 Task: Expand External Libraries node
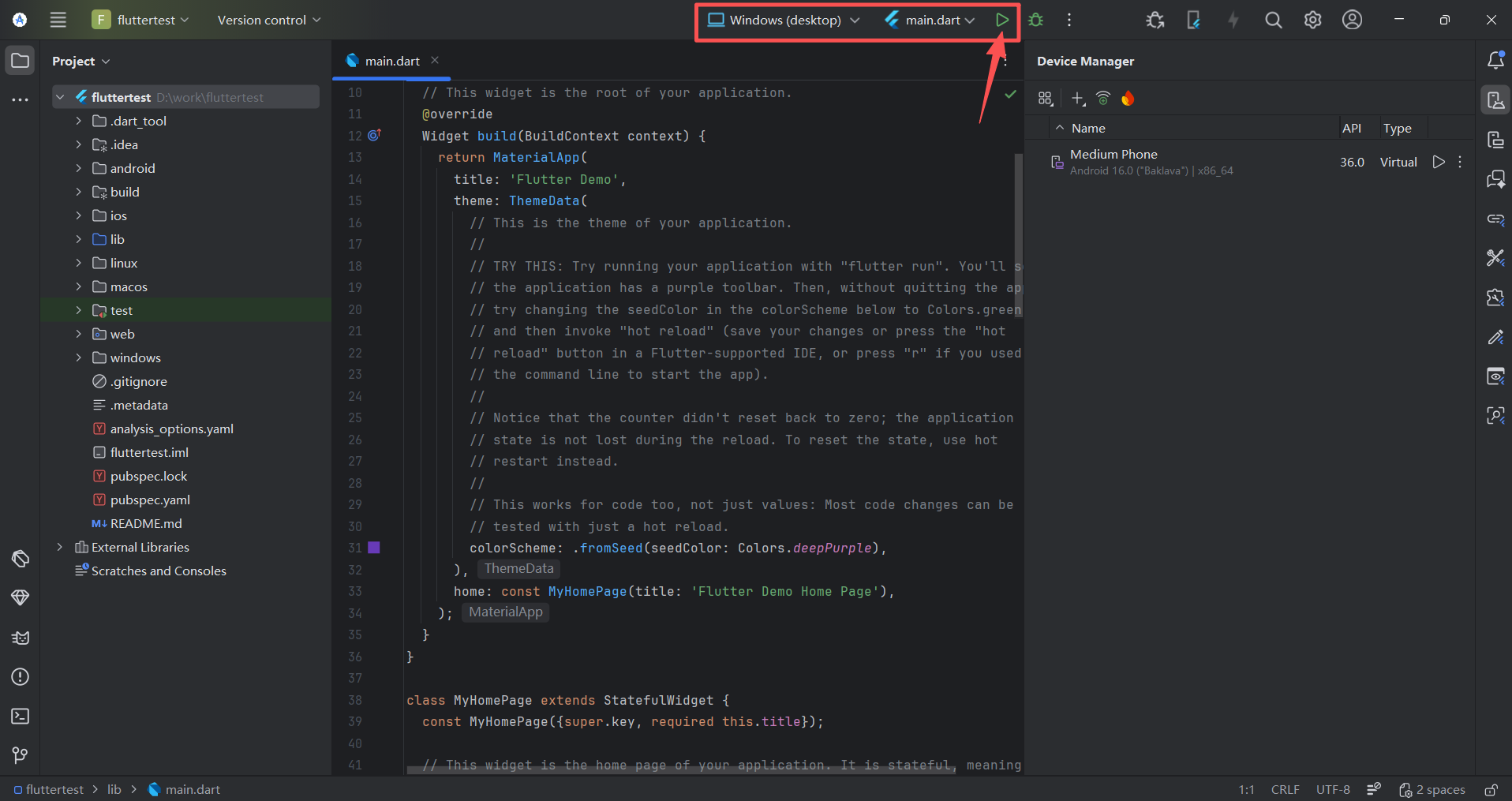60,547
